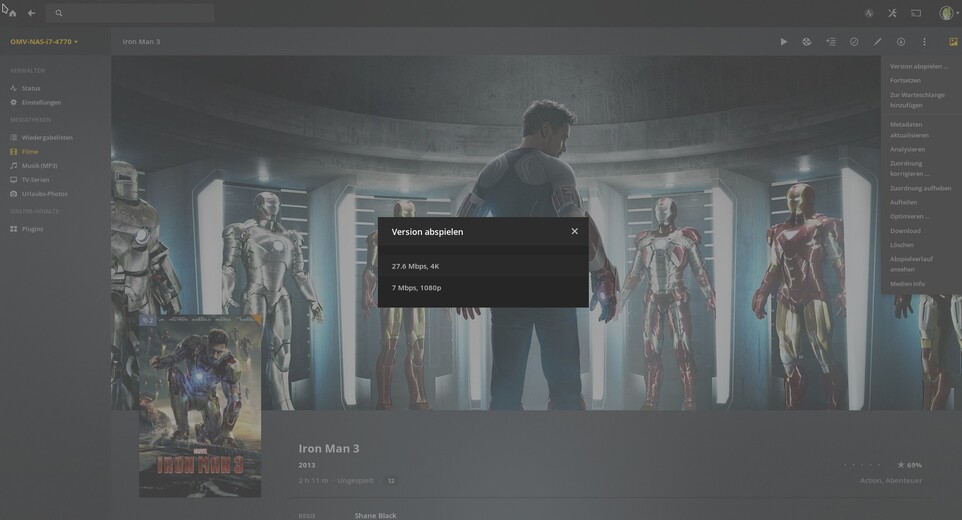Expand the OMV-NAS-i7-4770 server dropdown

44,42
